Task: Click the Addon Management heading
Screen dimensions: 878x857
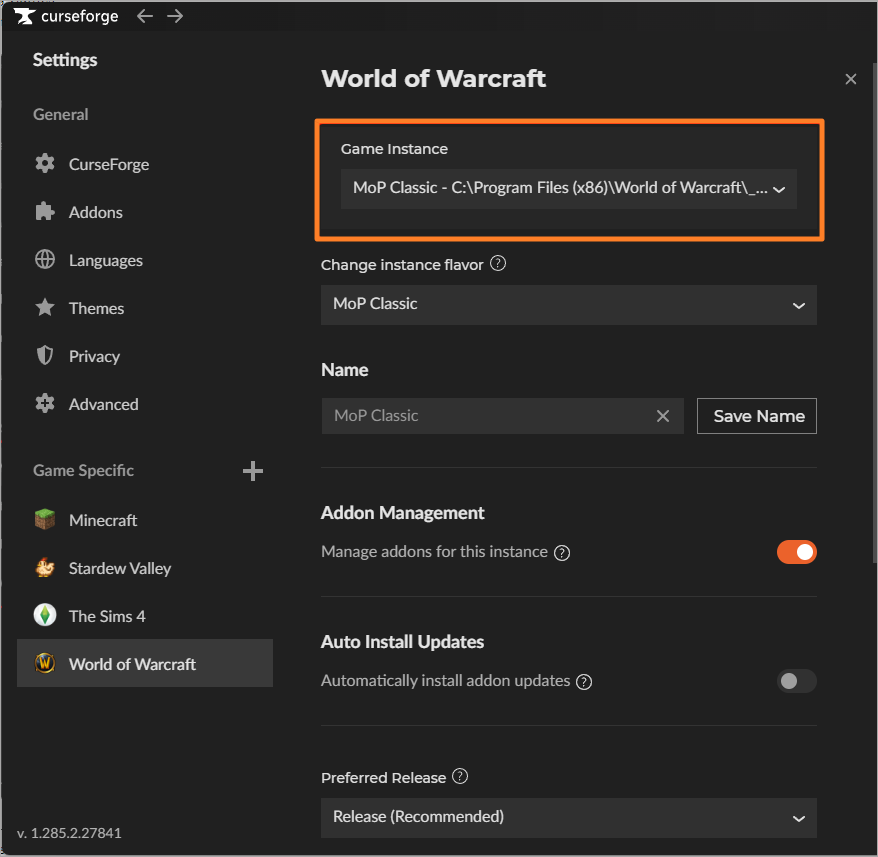Action: pyautogui.click(x=402, y=513)
